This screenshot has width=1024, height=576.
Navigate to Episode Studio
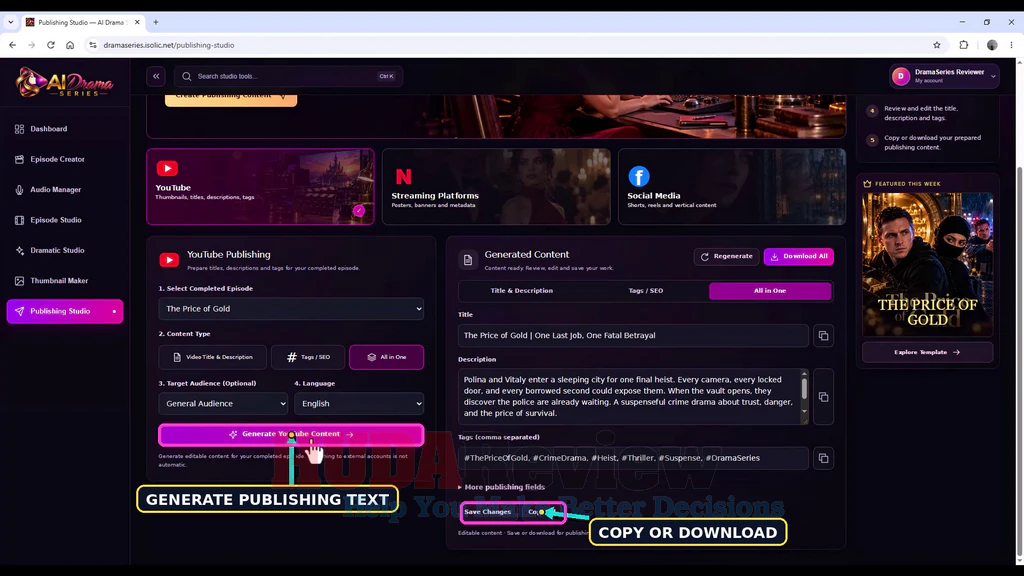pyautogui.click(x=65, y=220)
